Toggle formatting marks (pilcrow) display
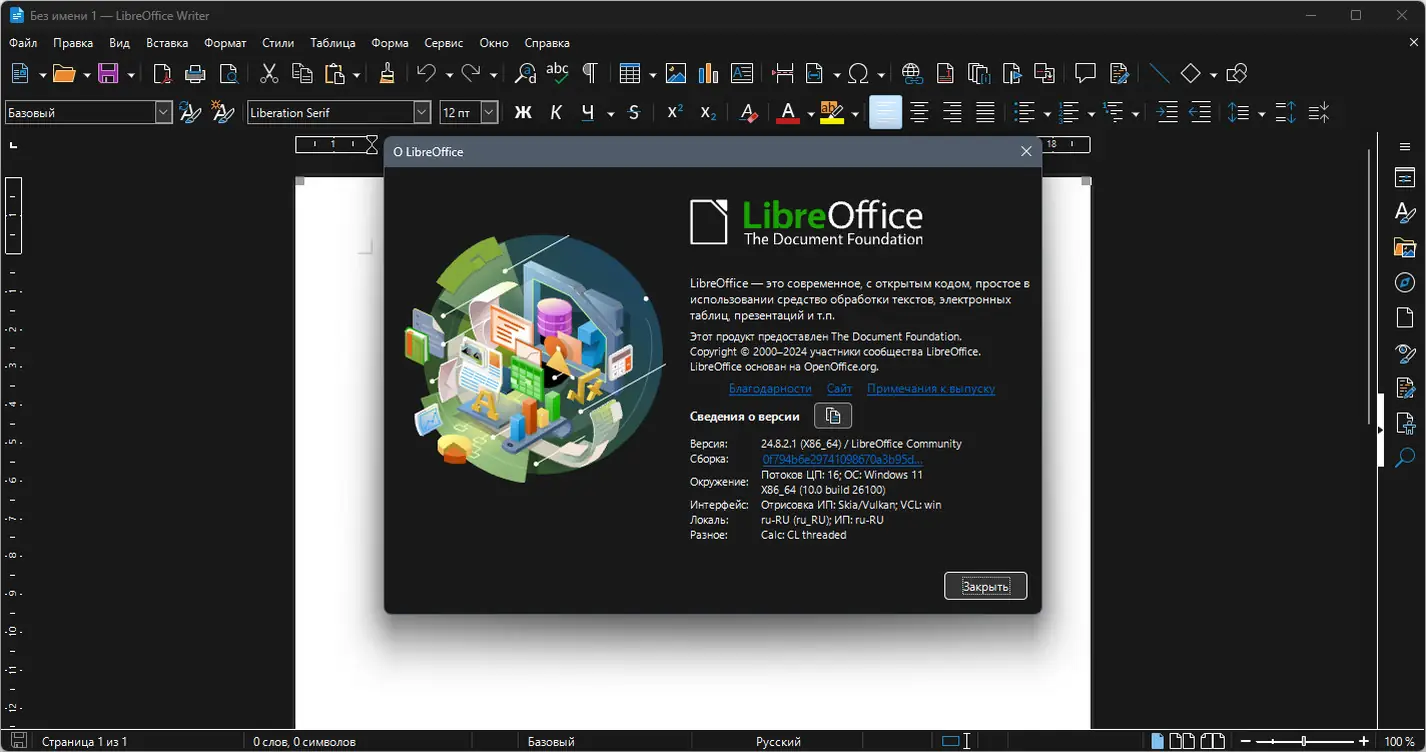The image size is (1426, 752). point(590,73)
